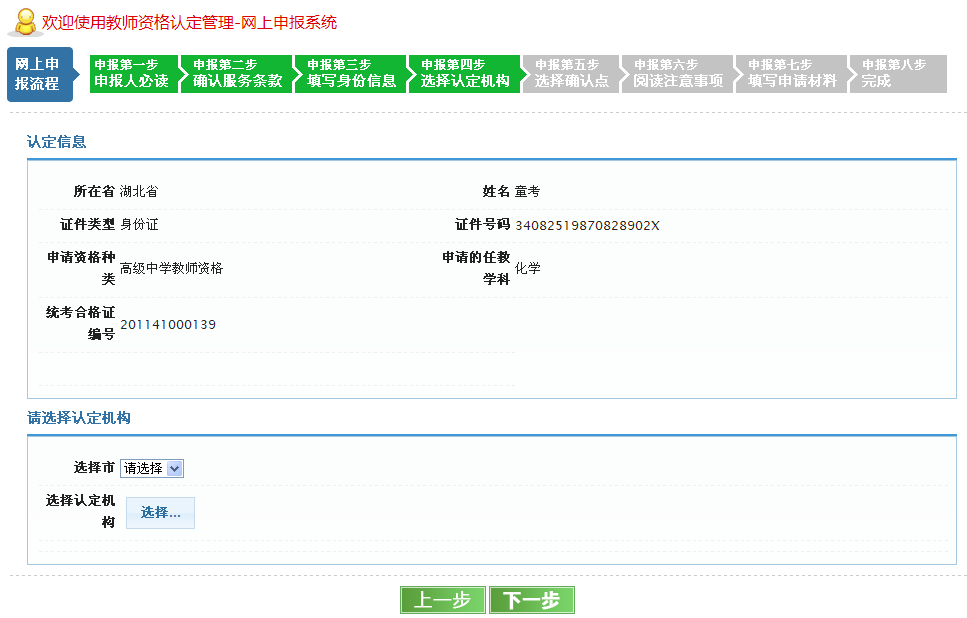Click step five 选择确认点

(571, 74)
